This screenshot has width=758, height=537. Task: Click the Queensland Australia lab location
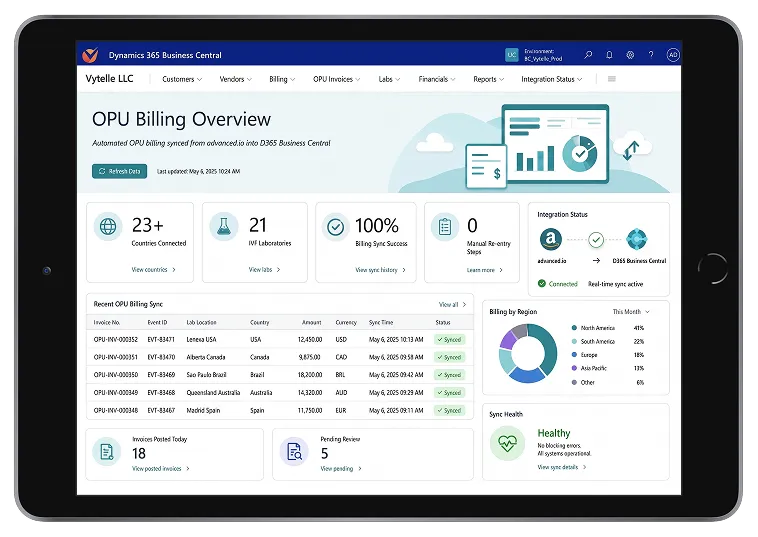213,393
